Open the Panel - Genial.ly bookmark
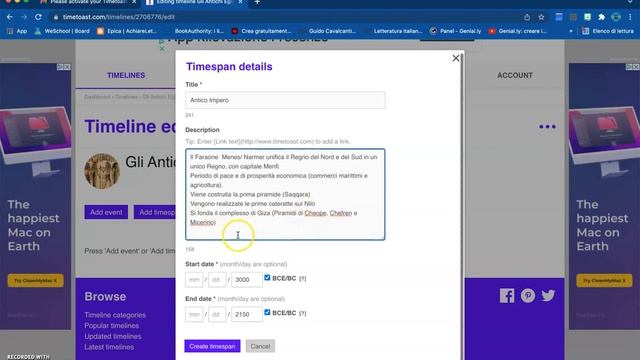Screen dimensions: 640x360 [456, 31]
